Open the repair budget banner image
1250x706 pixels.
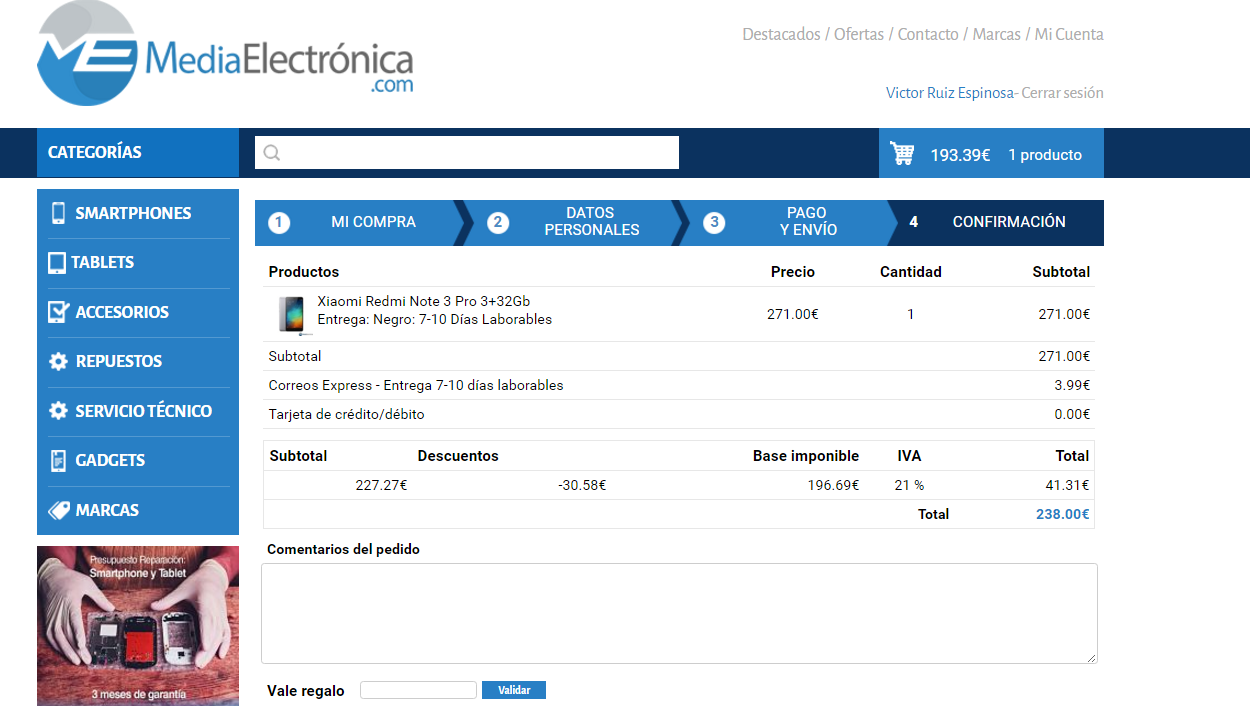coord(138,626)
